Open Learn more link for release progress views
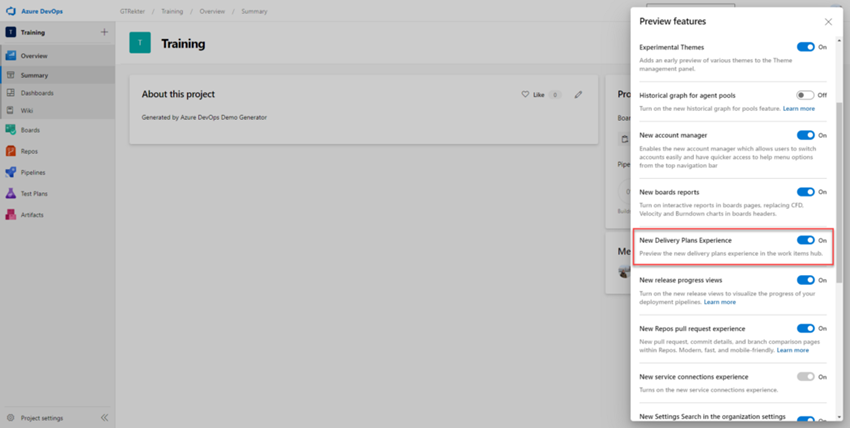The image size is (850, 428). click(720, 302)
